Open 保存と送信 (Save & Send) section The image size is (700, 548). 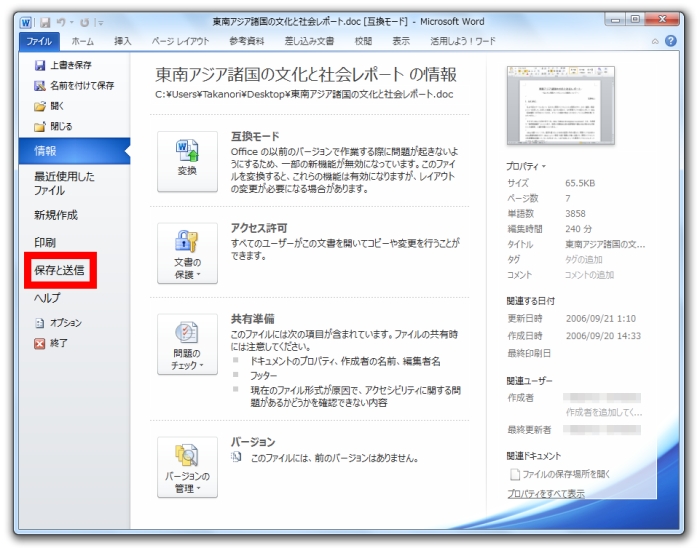point(59,270)
